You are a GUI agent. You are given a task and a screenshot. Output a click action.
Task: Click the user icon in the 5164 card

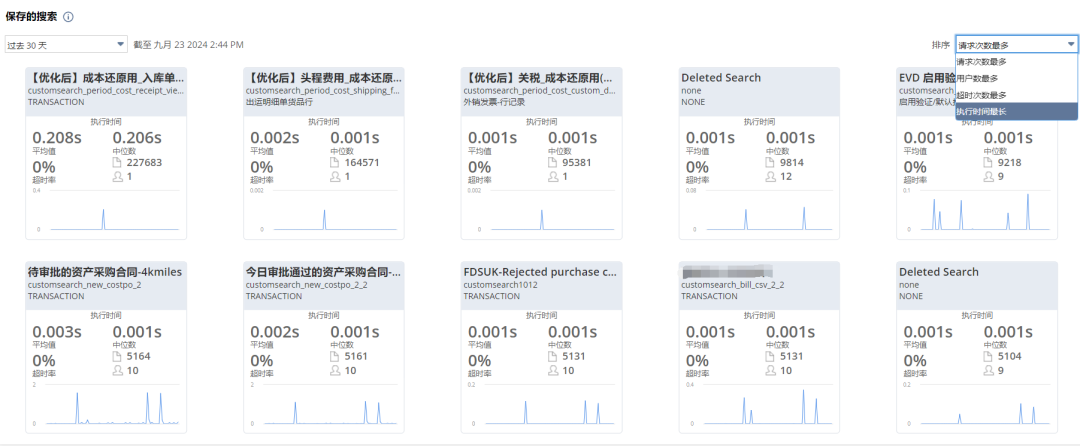tap(117, 371)
